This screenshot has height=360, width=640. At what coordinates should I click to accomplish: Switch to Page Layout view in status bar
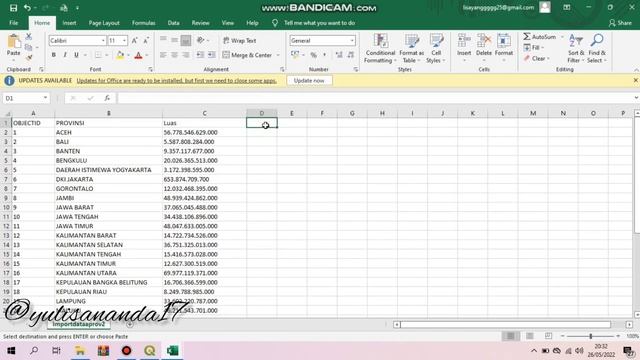tap(529, 336)
